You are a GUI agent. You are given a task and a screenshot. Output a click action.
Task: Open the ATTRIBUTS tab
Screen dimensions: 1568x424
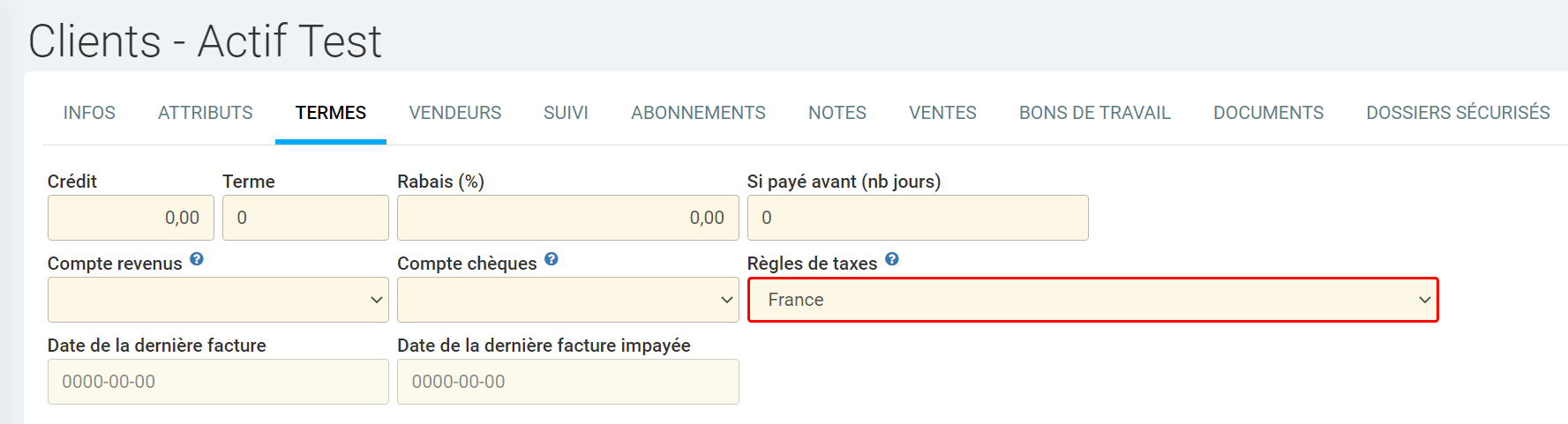pos(206,113)
